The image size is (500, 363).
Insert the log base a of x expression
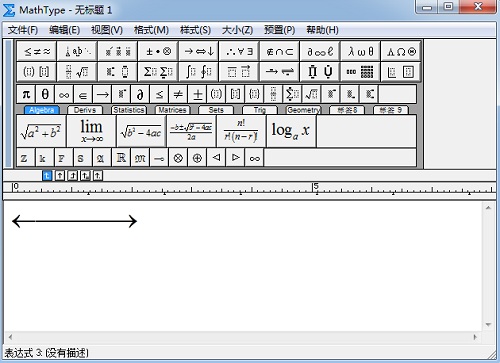[x=291, y=131]
